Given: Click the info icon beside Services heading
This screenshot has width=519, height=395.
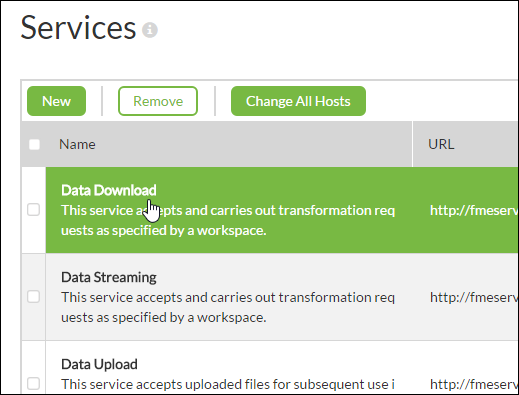Looking at the screenshot, I should tap(150, 30).
